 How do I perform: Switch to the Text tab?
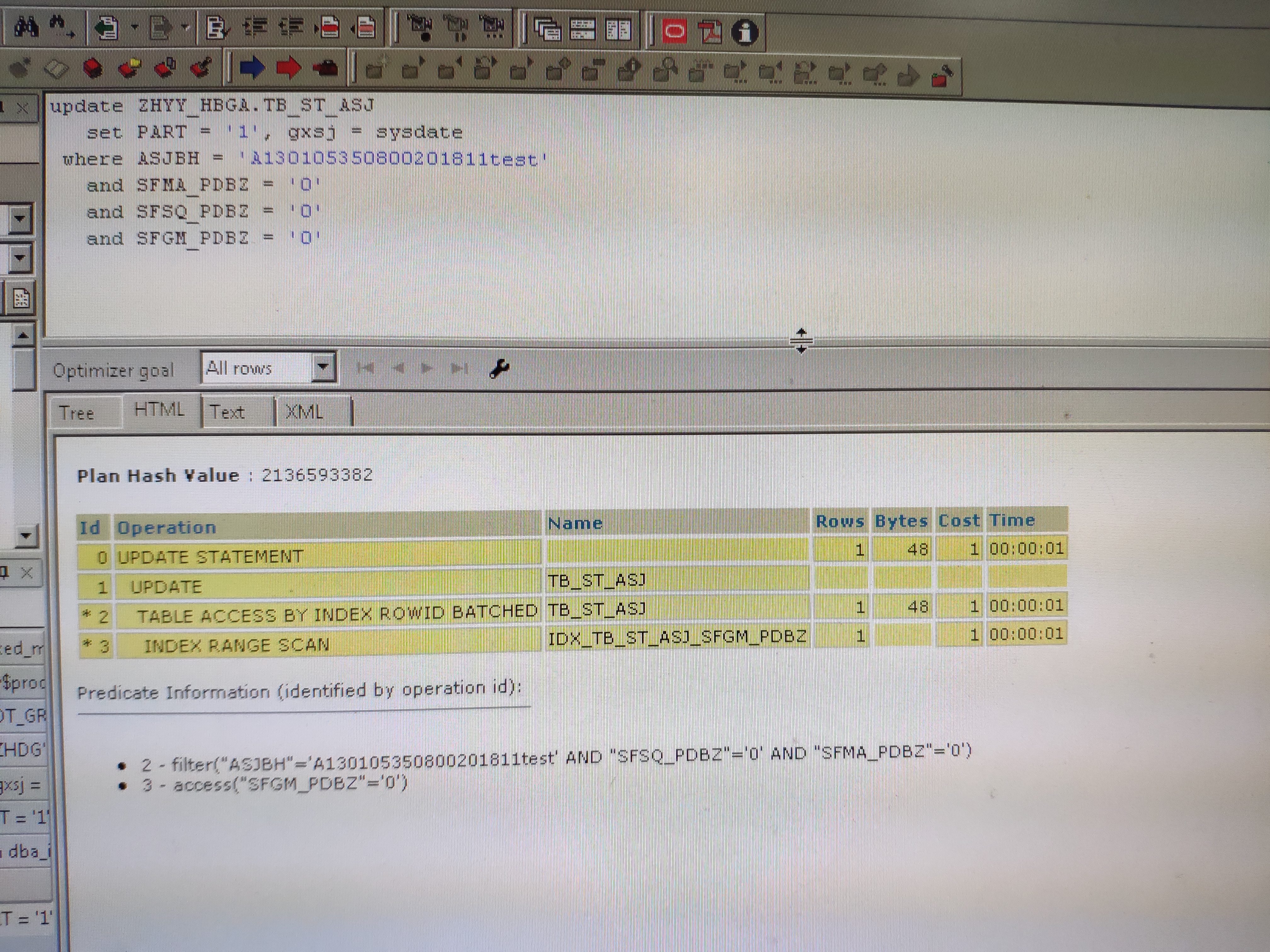tap(227, 412)
